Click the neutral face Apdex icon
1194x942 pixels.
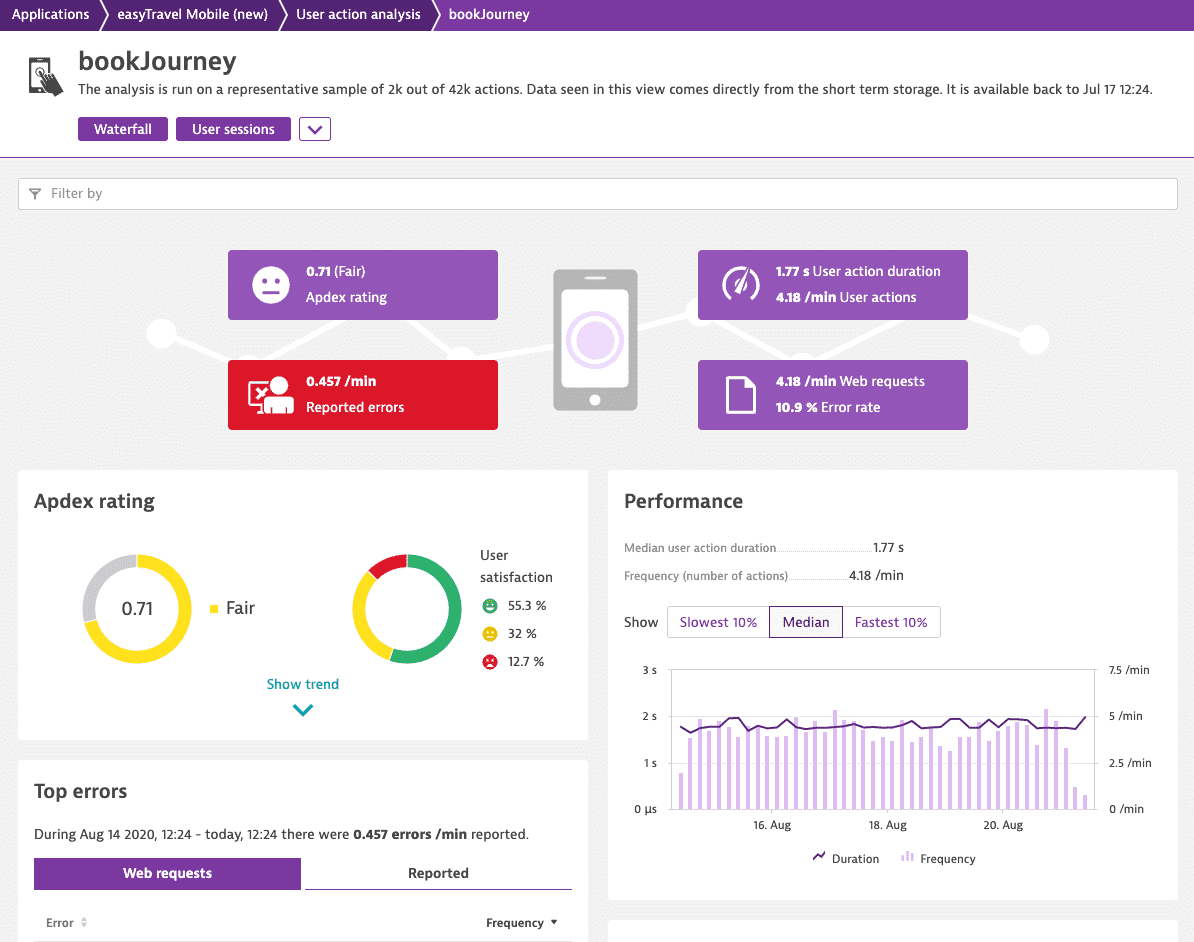[270, 285]
